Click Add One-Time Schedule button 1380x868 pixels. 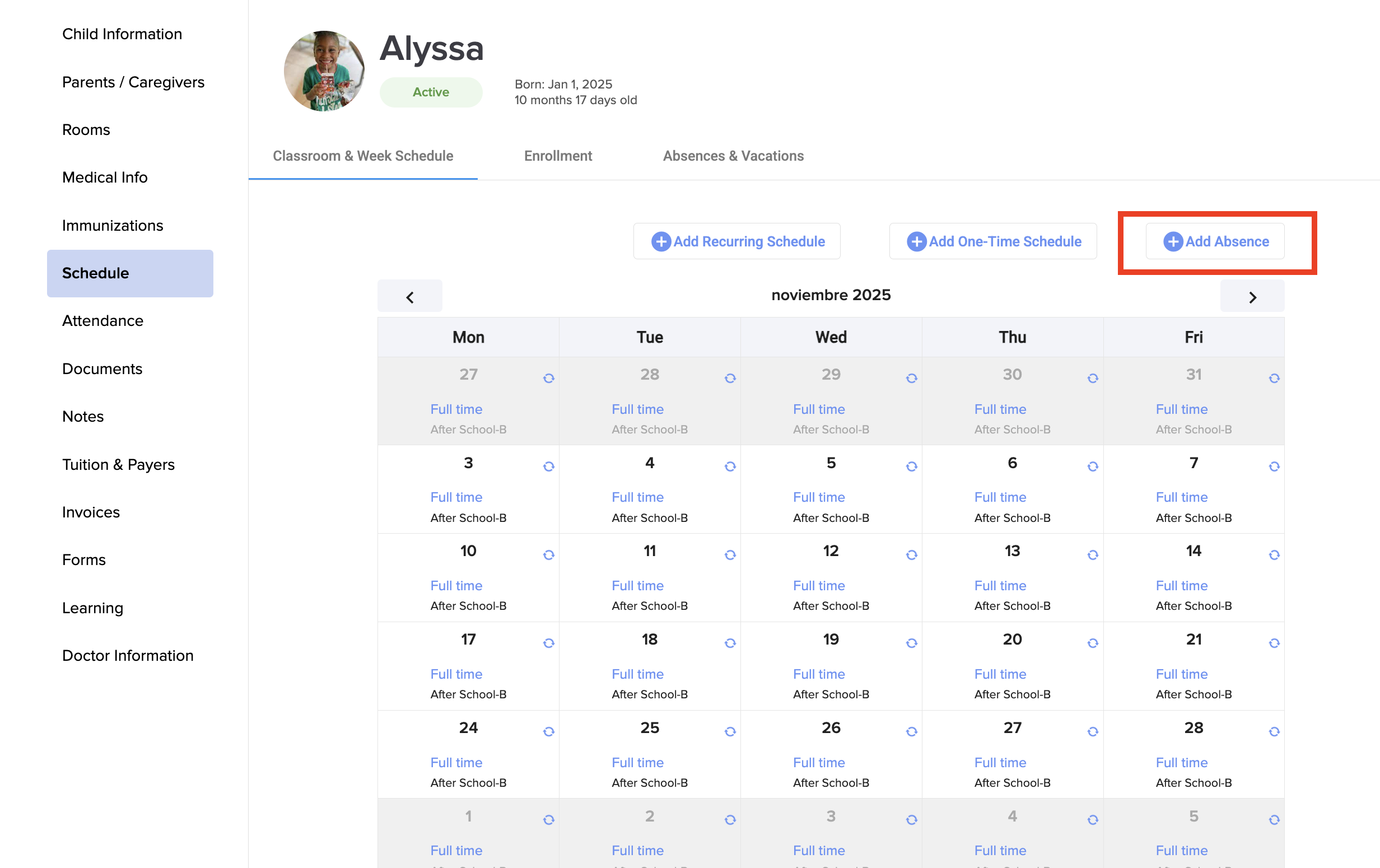point(992,241)
